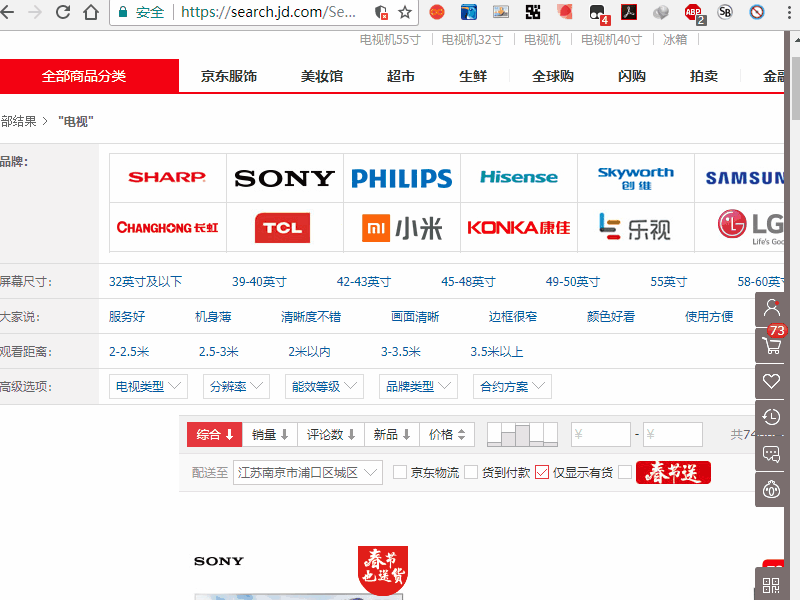Open the blue toucan extension icon
Viewport: 800px width, 600px height.
click(468, 12)
